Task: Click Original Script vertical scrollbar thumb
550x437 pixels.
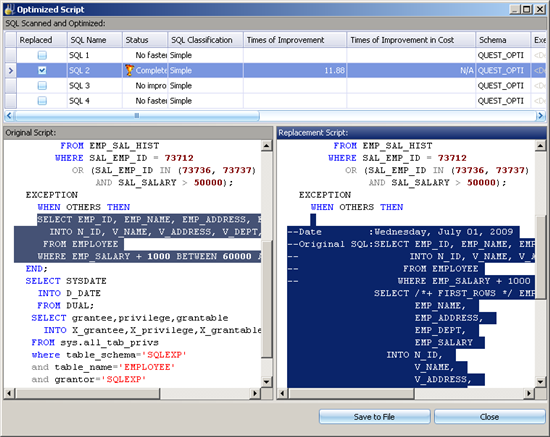Action: [x=267, y=299]
